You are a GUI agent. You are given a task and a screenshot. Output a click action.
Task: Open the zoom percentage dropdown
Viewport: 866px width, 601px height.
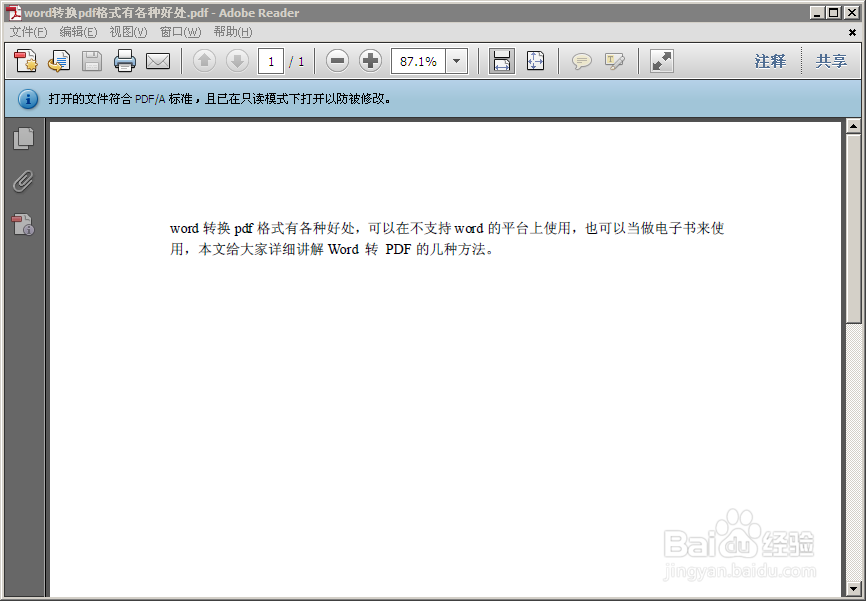point(456,61)
